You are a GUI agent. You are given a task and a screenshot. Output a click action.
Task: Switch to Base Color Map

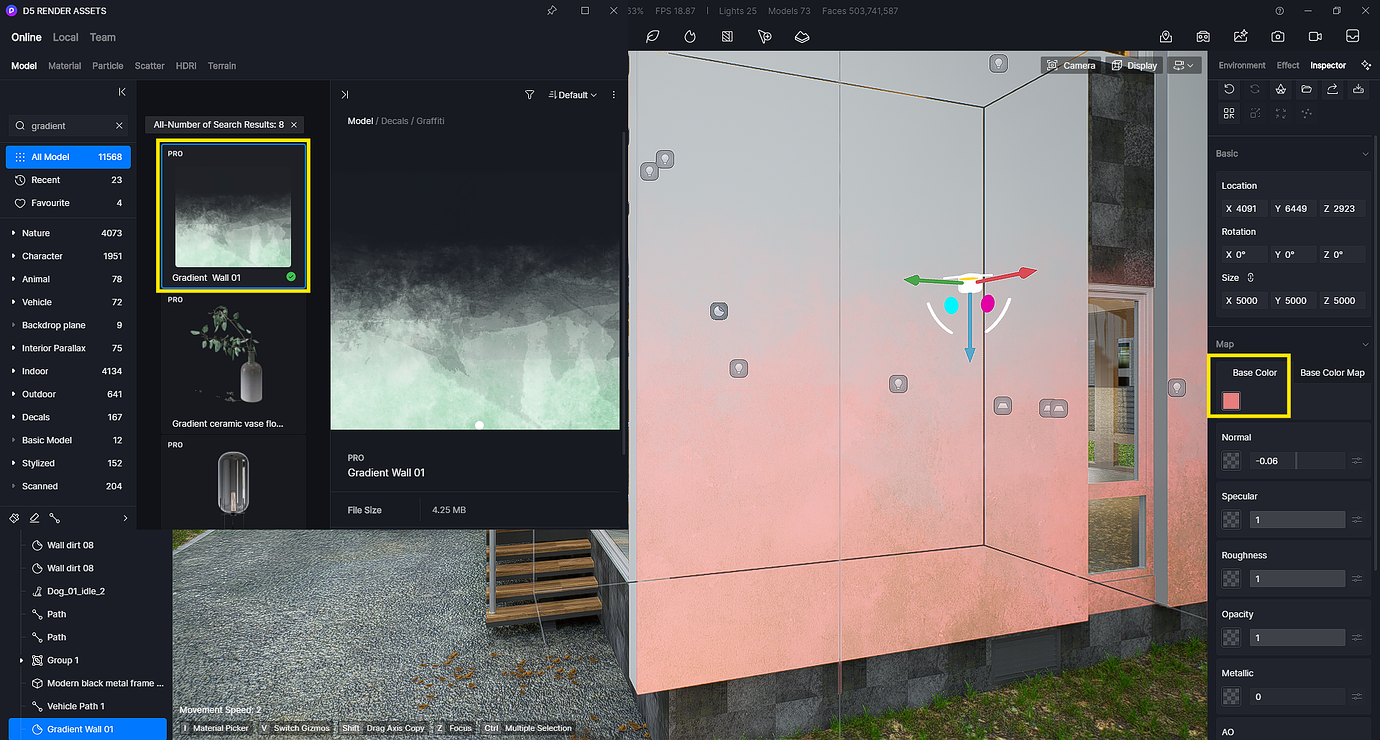(x=1332, y=372)
